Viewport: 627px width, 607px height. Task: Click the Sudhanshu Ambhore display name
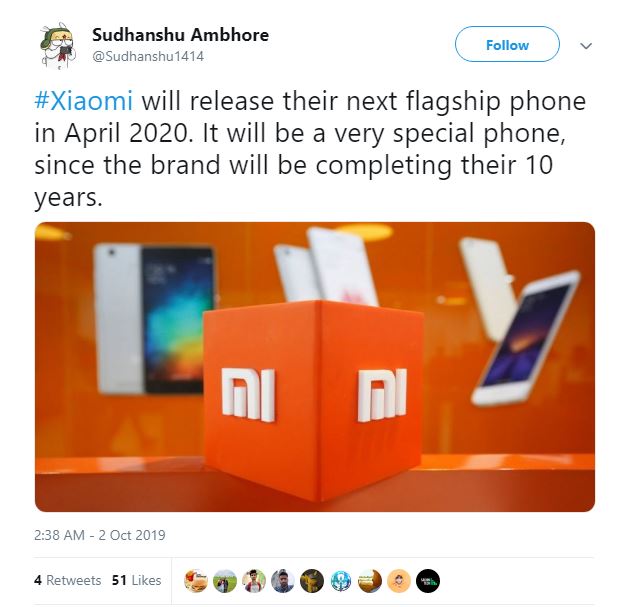click(x=180, y=35)
